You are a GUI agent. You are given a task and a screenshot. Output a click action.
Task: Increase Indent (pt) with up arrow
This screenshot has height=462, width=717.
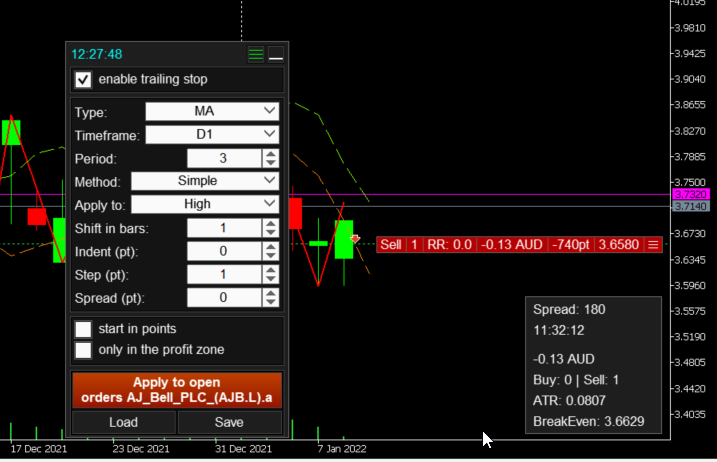click(x=271, y=247)
